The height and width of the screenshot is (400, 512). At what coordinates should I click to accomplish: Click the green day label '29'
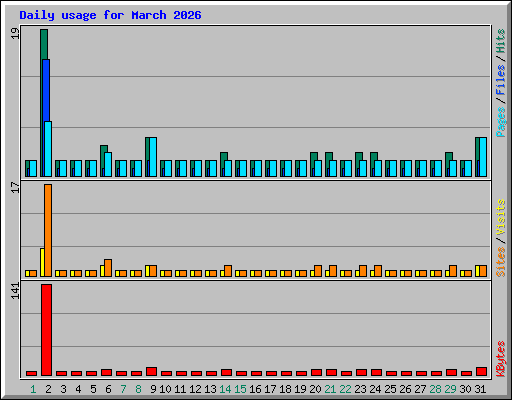pos(450,389)
